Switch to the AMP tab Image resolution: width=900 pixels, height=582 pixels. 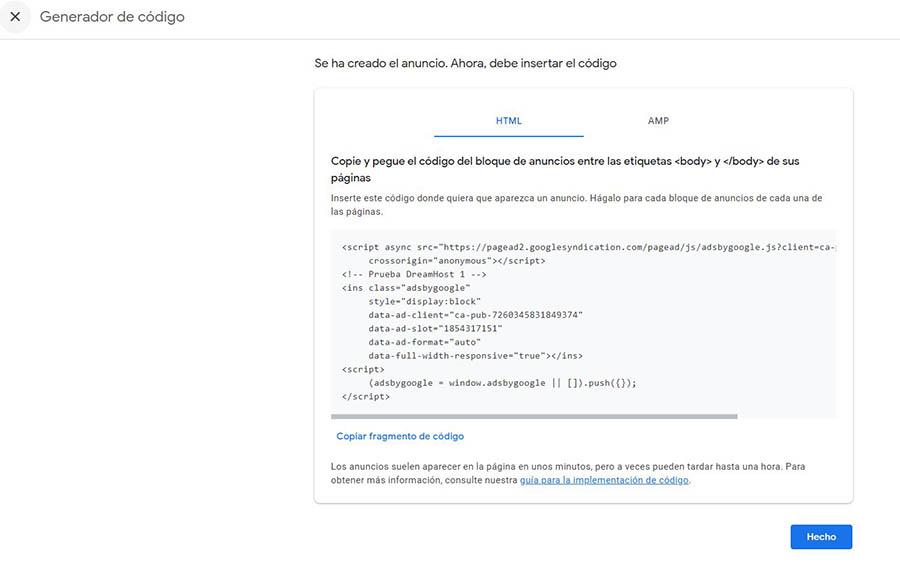pyautogui.click(x=658, y=121)
